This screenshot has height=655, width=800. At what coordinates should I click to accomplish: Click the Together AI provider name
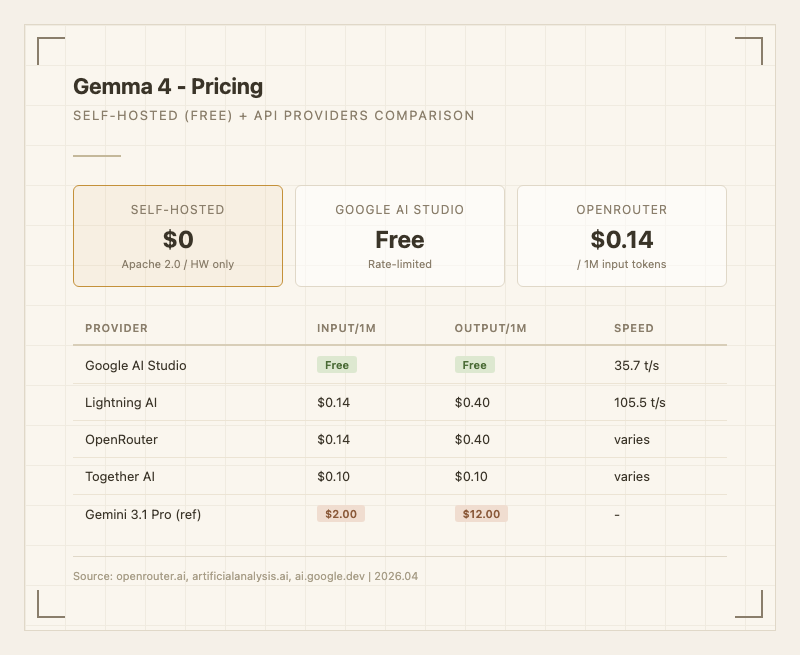[x=120, y=477]
